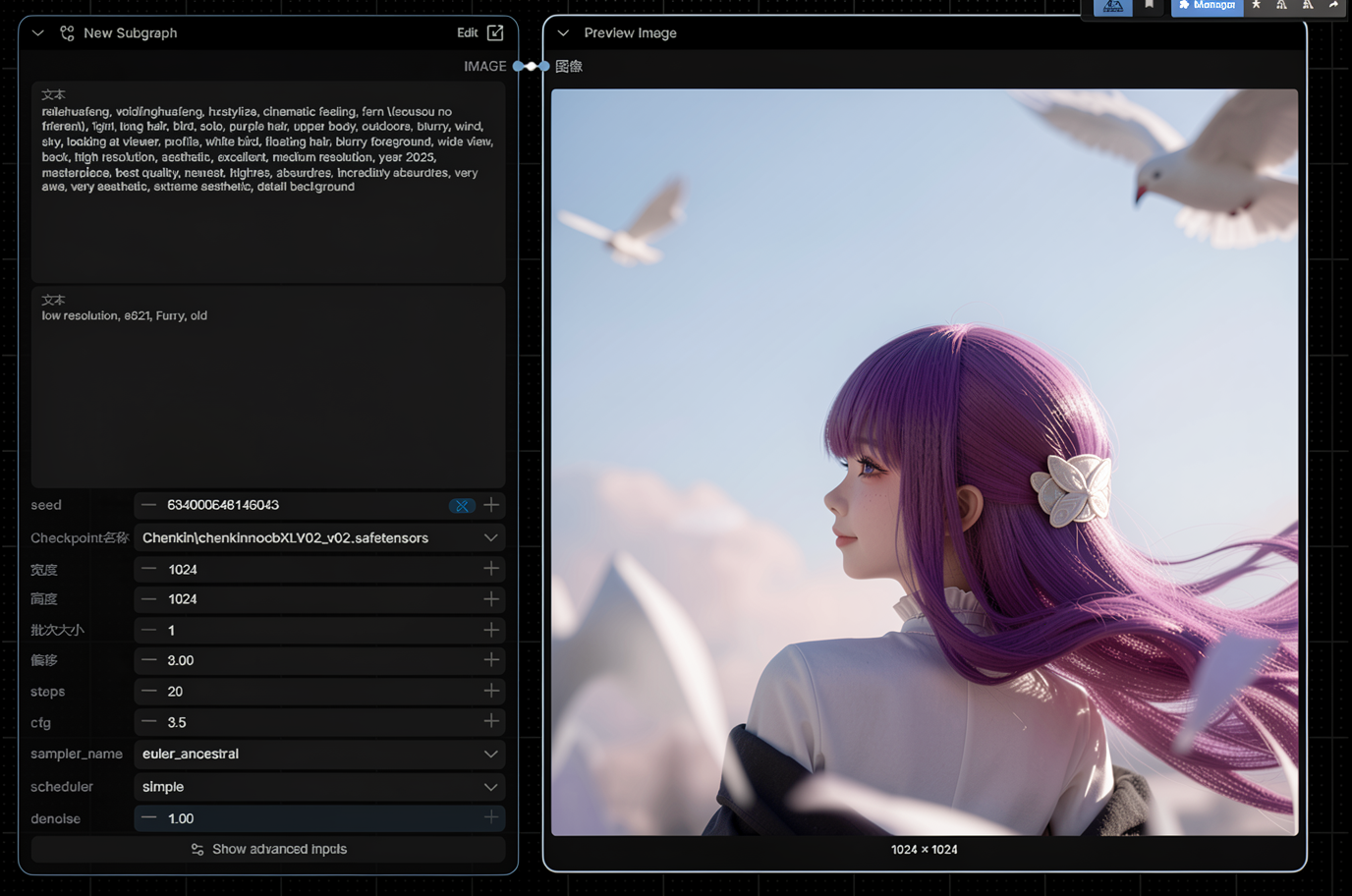Viewport: 1352px width, 896px height.
Task: Increase cfg value with plus icon
Action: click(491, 722)
